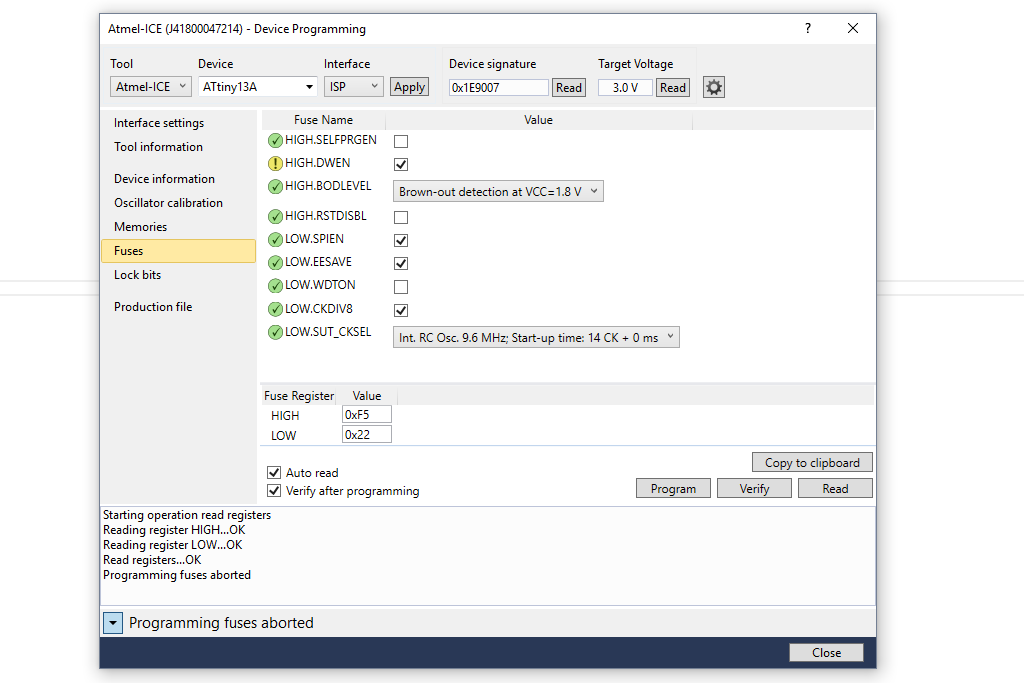
Task: Click the HIGH register row label
Action: click(x=285, y=416)
